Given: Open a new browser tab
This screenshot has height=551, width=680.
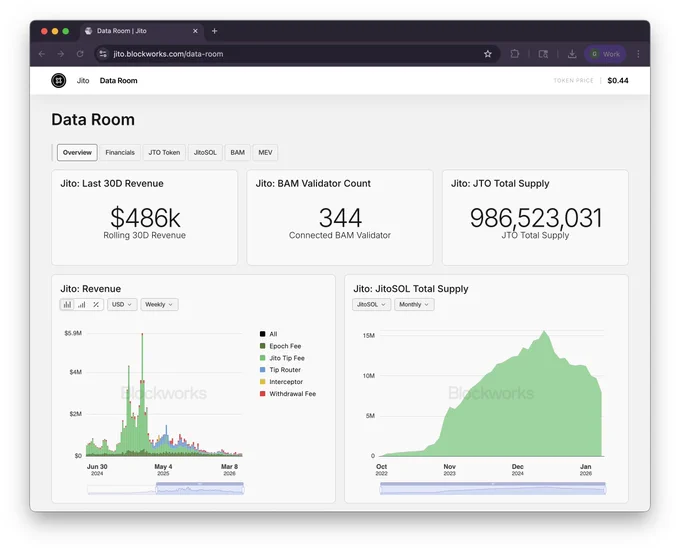Looking at the screenshot, I should (214, 31).
